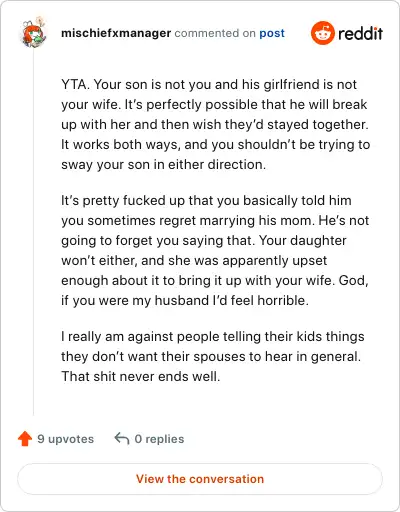This screenshot has width=400, height=512.
Task: Click the "YTA." verdict at comment start
Action: [75, 84]
